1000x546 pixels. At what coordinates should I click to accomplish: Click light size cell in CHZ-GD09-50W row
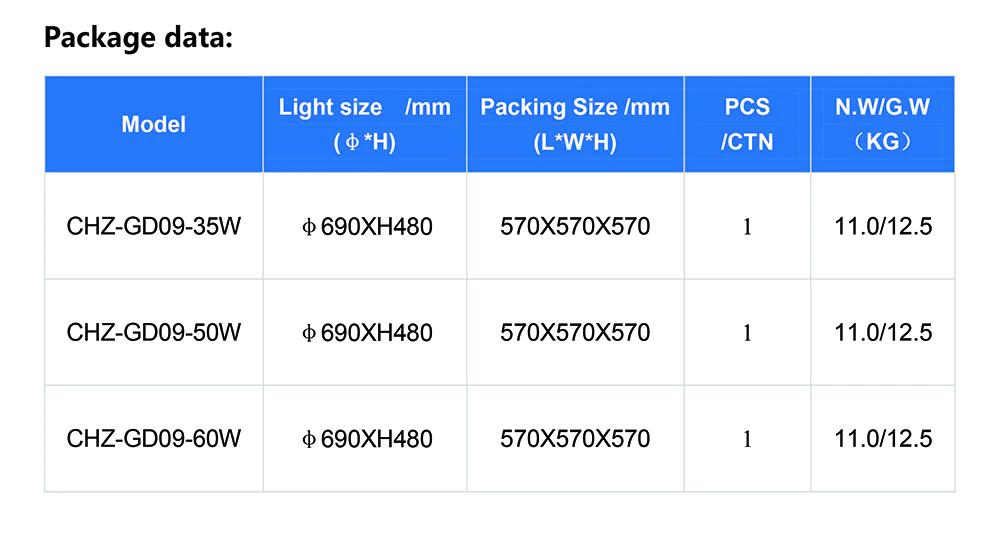(x=367, y=332)
